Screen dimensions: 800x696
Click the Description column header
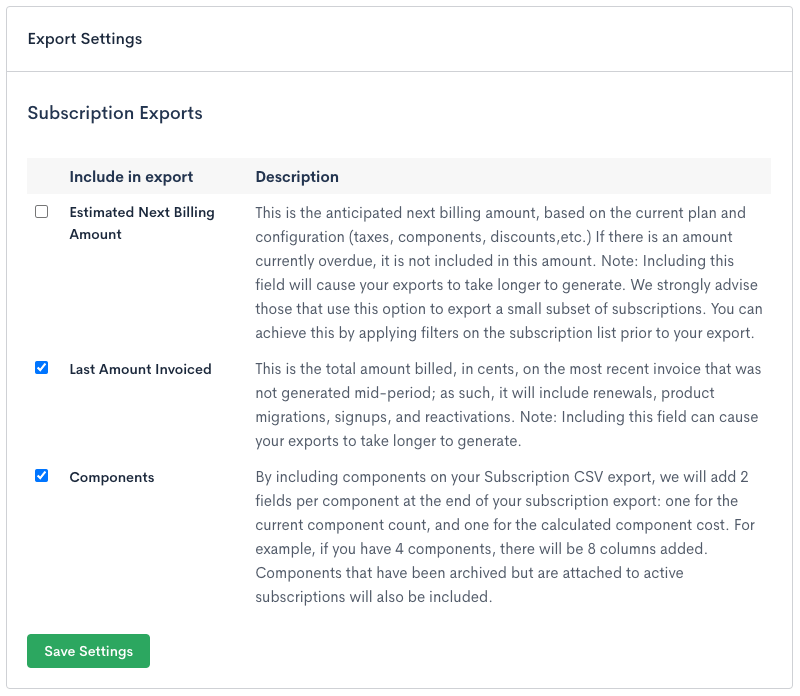(x=297, y=177)
